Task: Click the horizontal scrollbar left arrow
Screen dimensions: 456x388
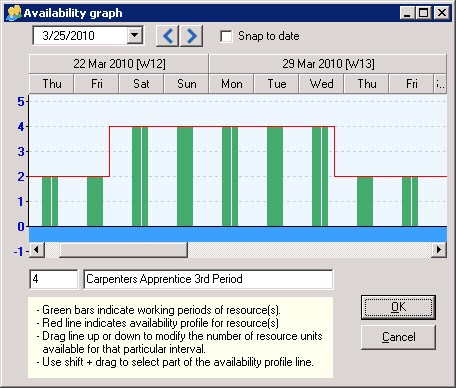Action: 37,250
